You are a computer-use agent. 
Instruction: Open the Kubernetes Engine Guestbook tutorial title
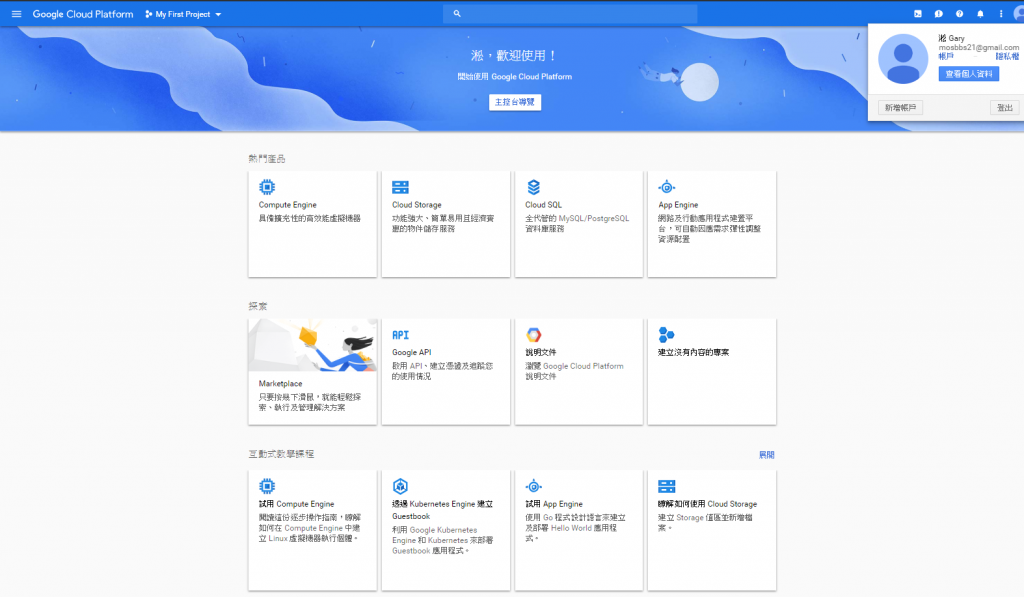442,509
